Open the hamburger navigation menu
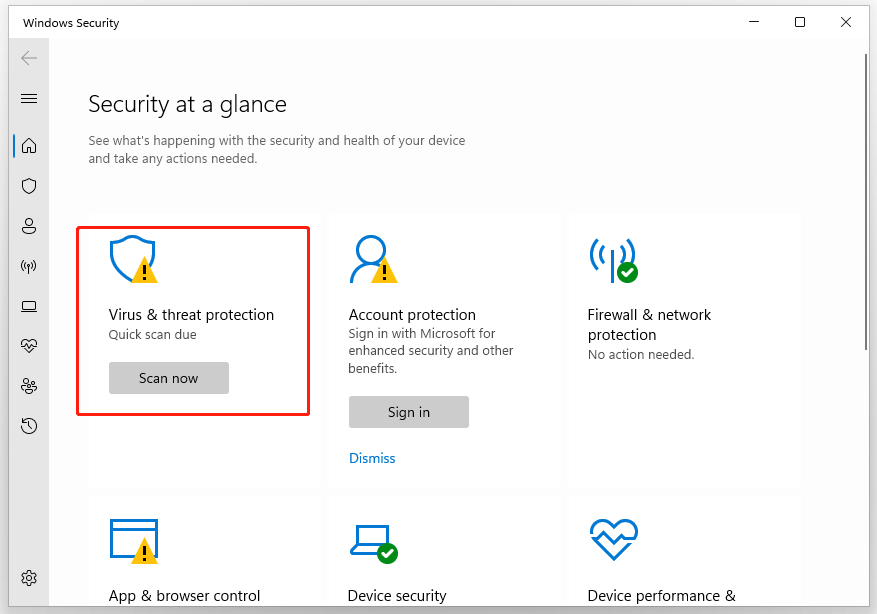877x614 pixels. pos(29,99)
